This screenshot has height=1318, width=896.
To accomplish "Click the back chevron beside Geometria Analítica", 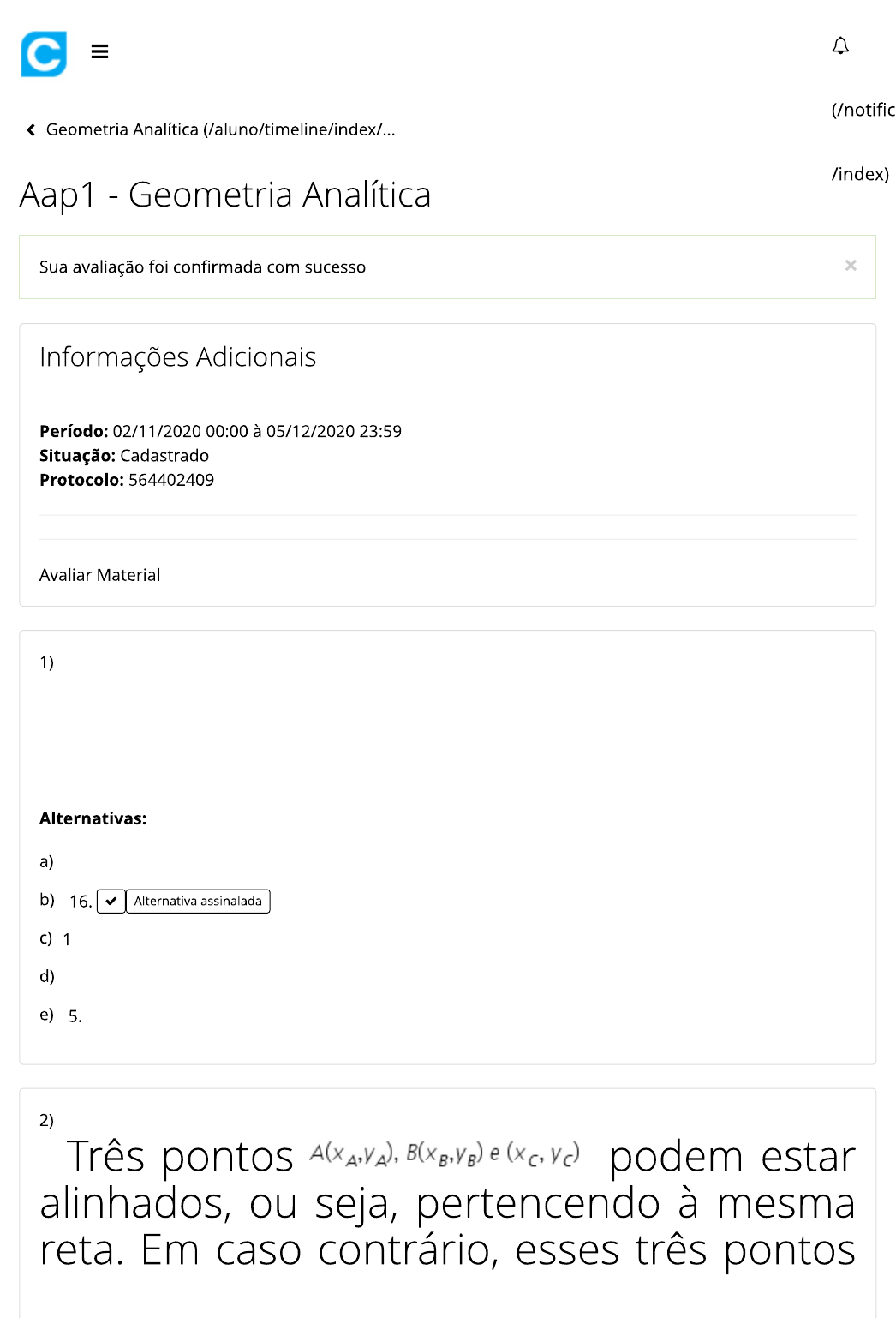I will coord(31,130).
